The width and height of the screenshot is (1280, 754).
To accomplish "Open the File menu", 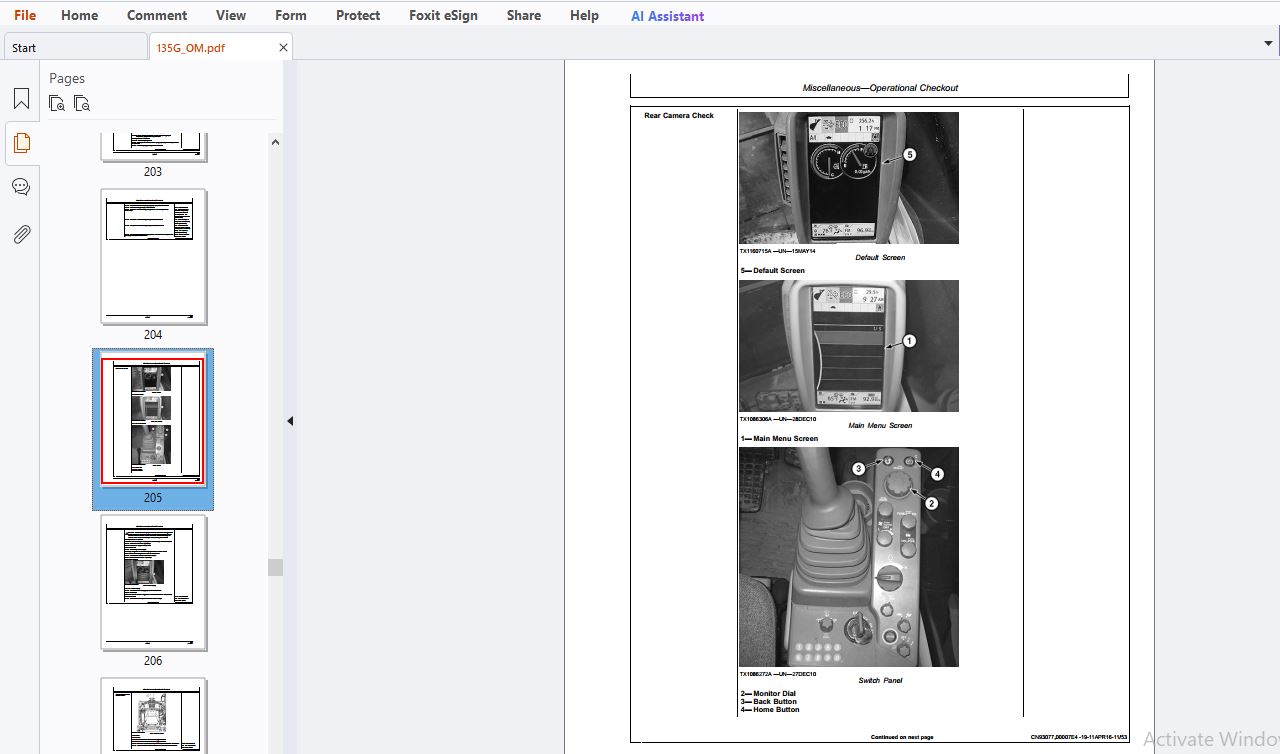I will tap(25, 15).
